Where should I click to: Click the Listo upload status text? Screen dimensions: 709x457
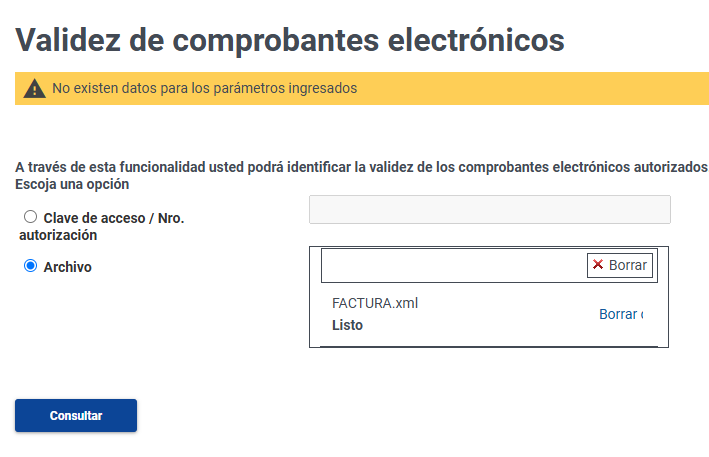click(x=347, y=325)
